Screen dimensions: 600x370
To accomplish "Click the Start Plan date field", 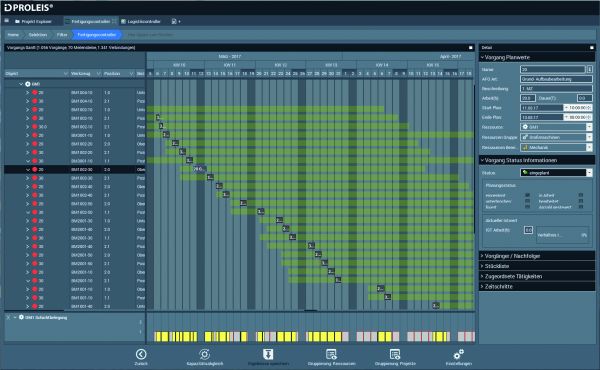I will click(x=541, y=108).
